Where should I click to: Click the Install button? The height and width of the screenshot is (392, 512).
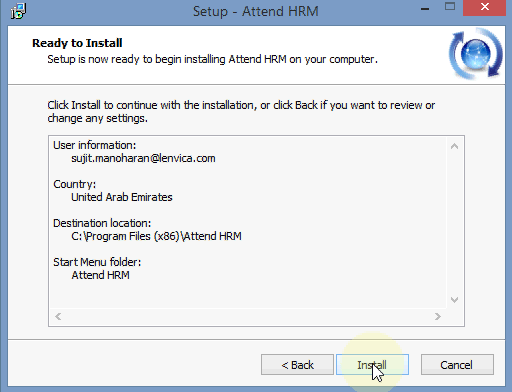click(372, 364)
